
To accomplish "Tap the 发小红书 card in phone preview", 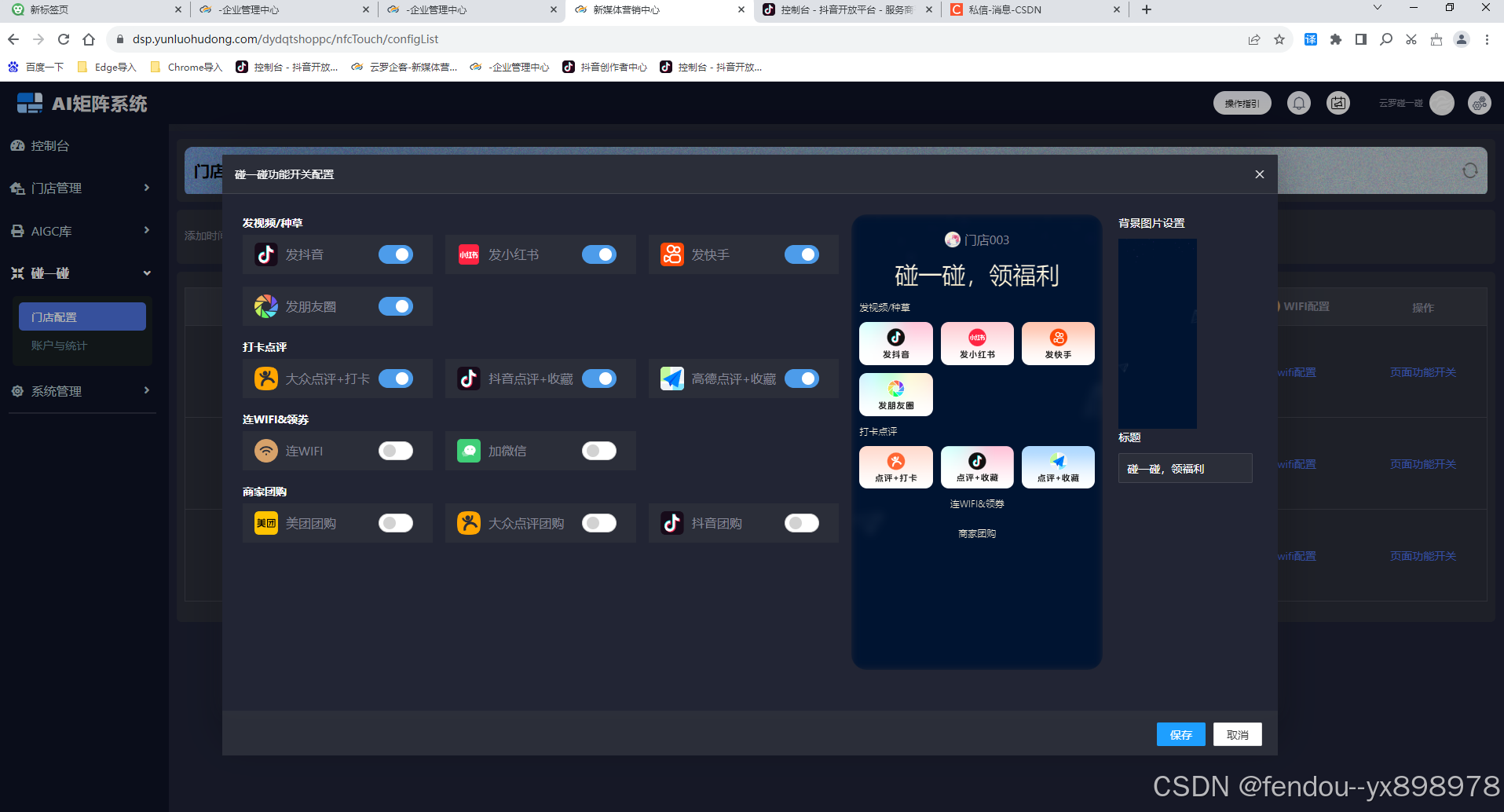I will click(977, 343).
